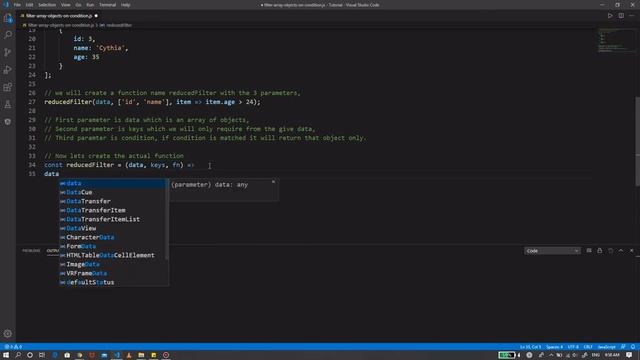Open Windows taskbar search
The height and width of the screenshot is (360, 640).
pyautogui.click(x=18, y=355)
